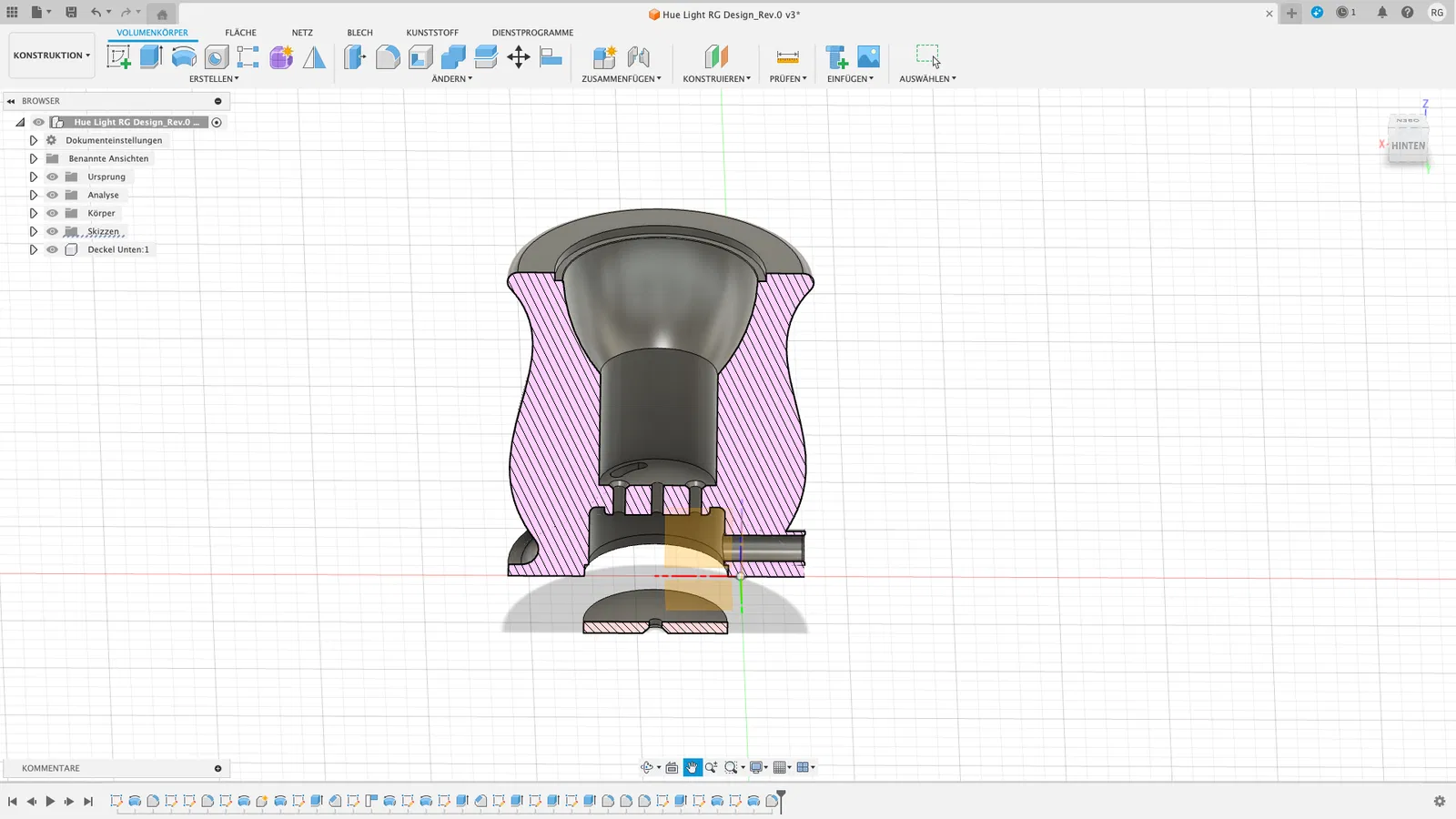1456x819 pixels.
Task: Toggle eye icon for Deckel Unten:1
Action: [53, 249]
